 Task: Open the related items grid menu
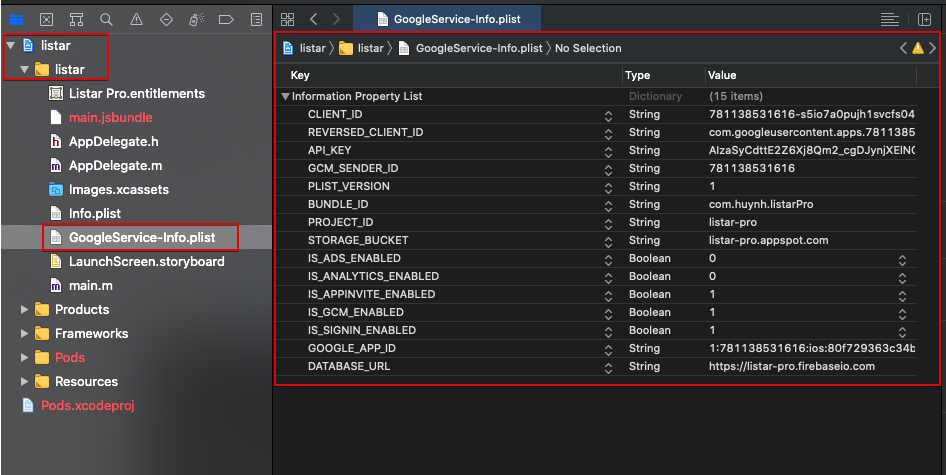(x=288, y=19)
